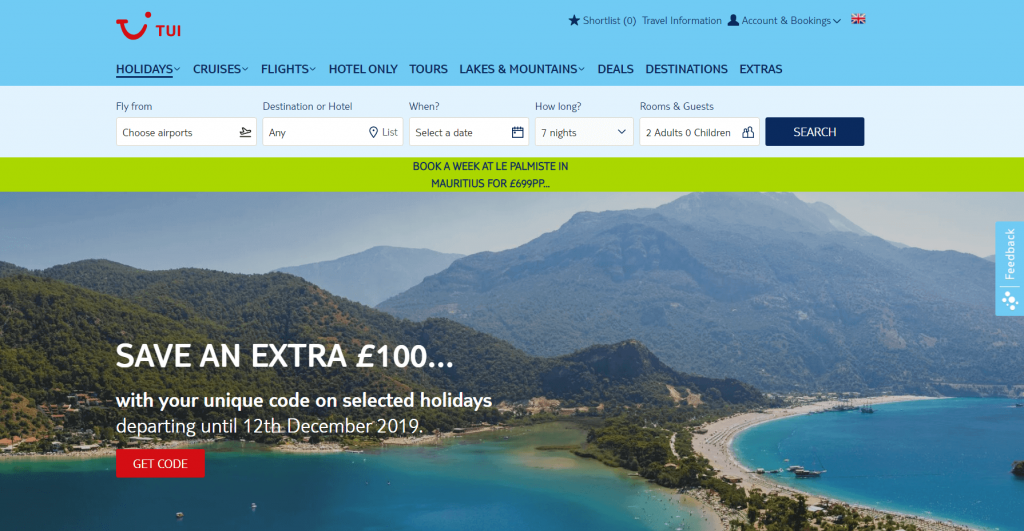Screen dimensions: 1024x531
Task: Click the guests icon in Rooms & Guests
Action: 748,132
